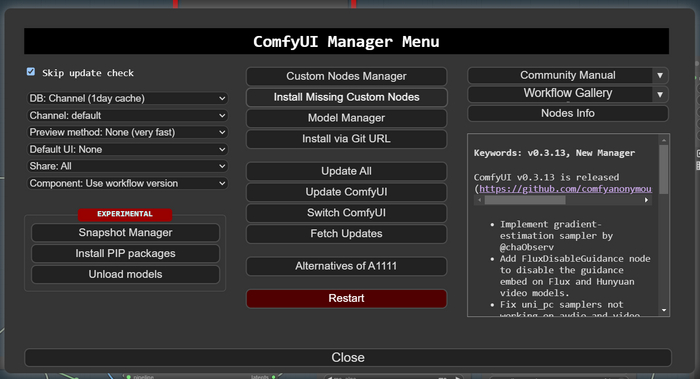
Task: Click the red Restart button
Action: point(346,299)
